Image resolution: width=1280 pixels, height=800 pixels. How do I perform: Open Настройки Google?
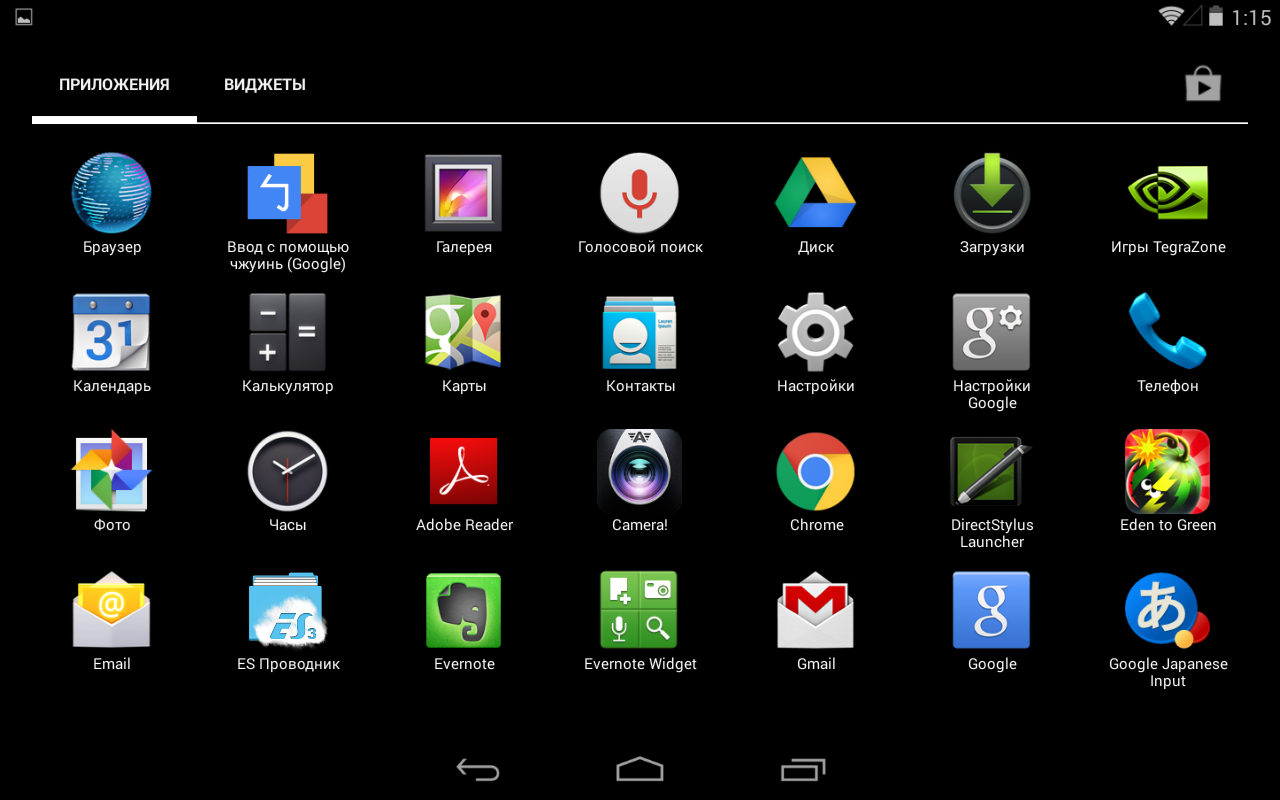[992, 332]
